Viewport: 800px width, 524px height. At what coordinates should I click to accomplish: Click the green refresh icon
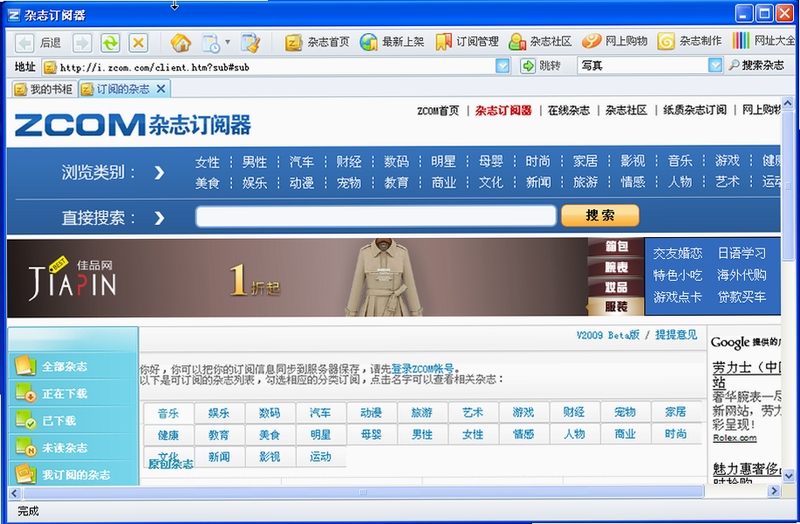[x=110, y=43]
